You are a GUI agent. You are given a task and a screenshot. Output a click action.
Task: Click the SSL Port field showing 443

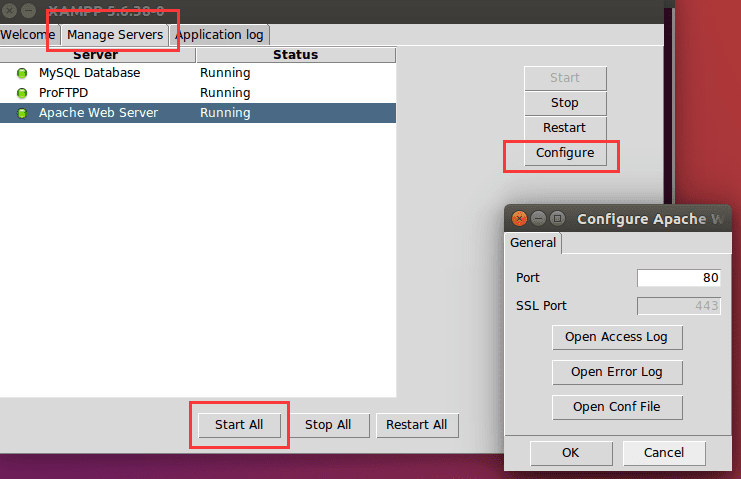(679, 306)
